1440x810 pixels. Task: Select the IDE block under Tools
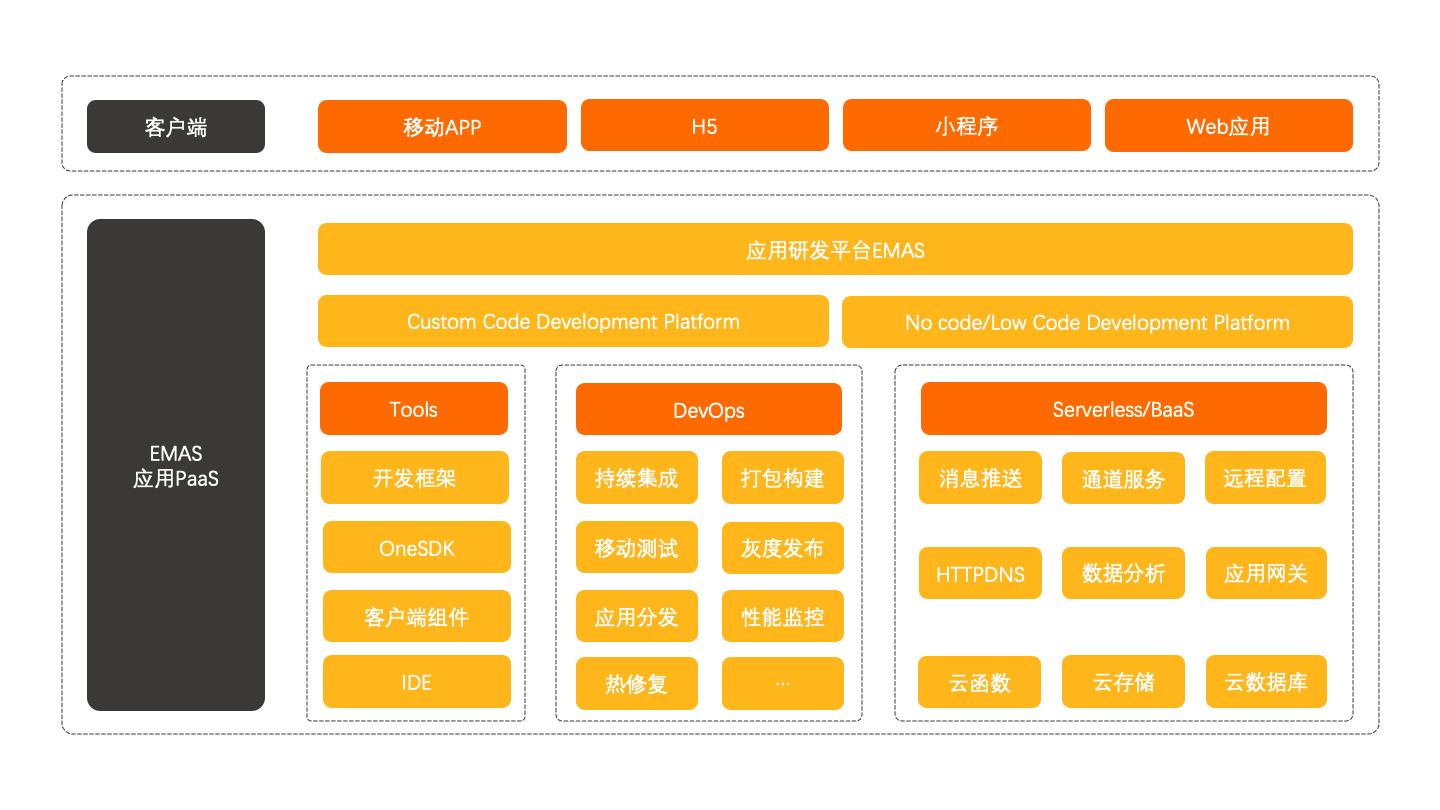coord(416,682)
